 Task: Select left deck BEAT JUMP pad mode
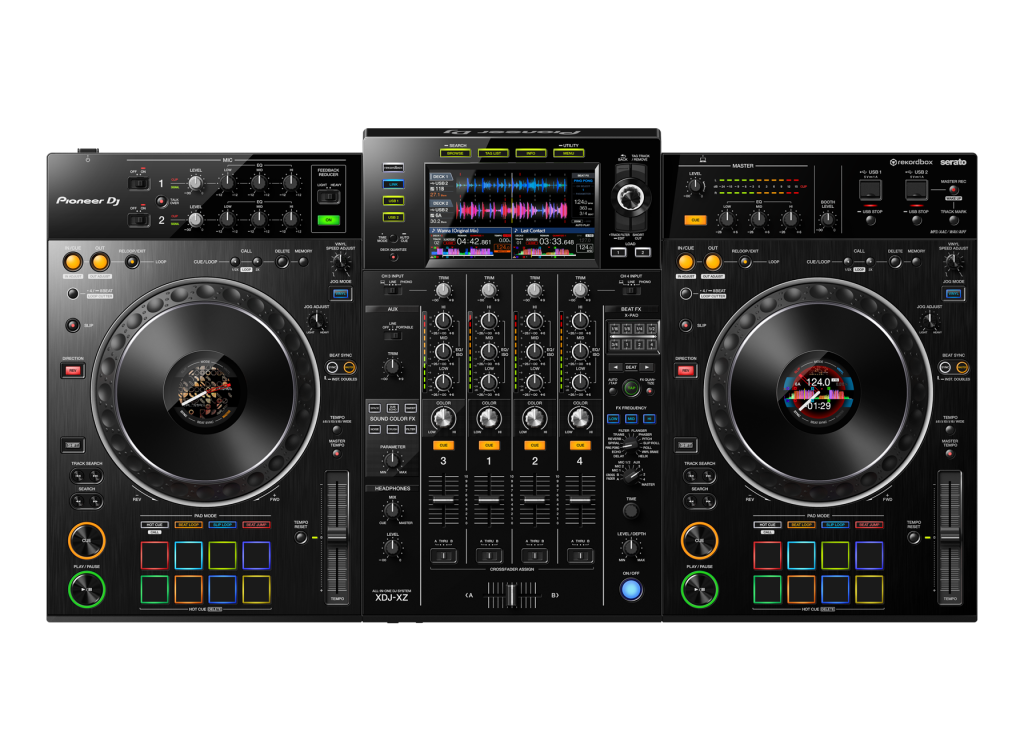coord(256,524)
